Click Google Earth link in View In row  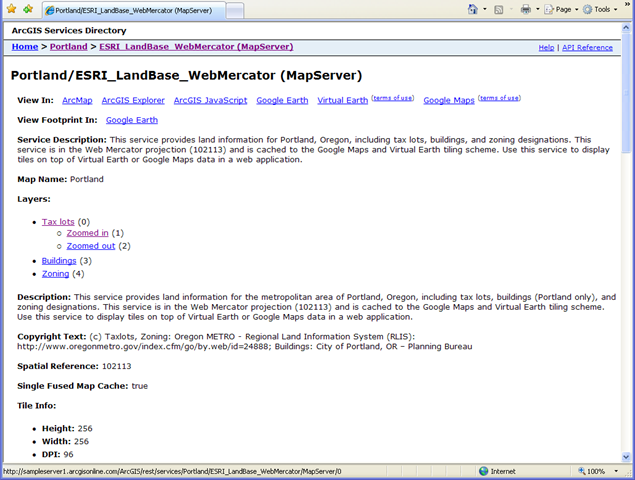[282, 100]
